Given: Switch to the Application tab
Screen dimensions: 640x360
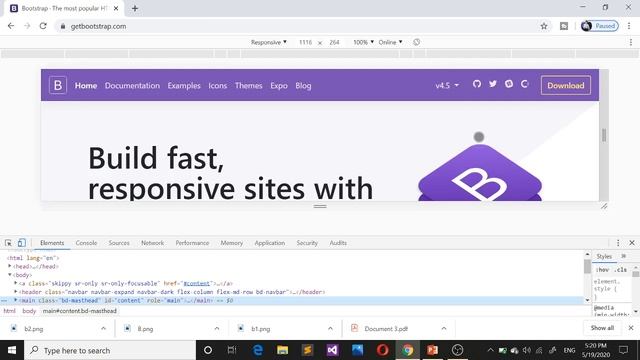Looking at the screenshot, I should 269,243.
